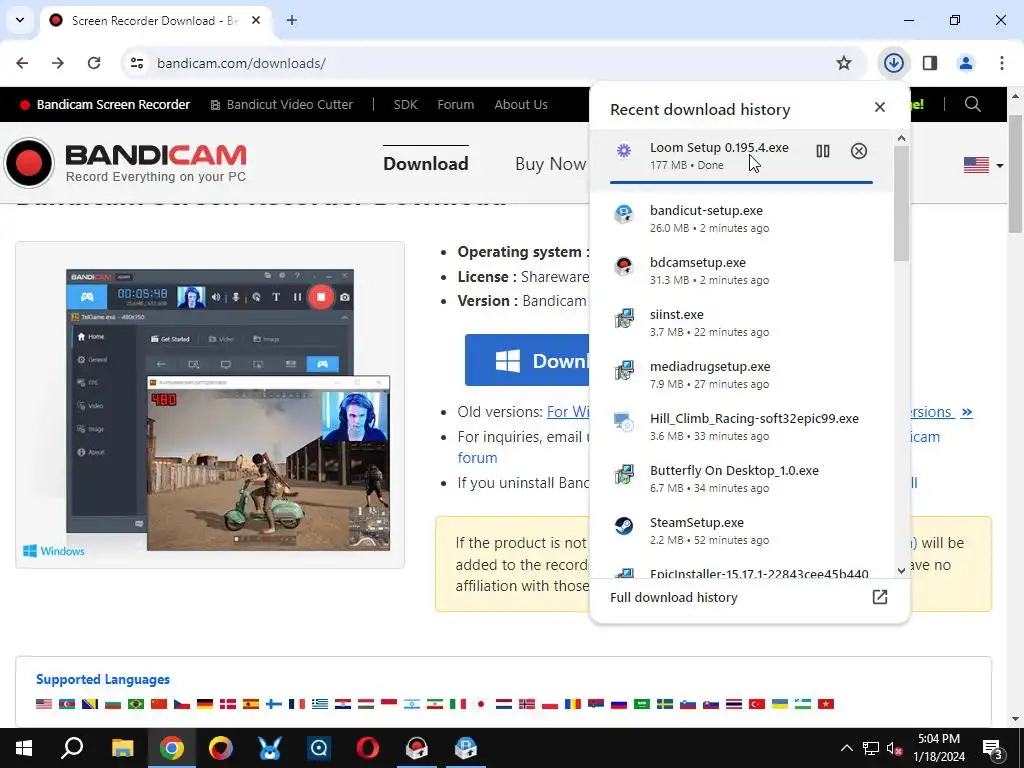The height and width of the screenshot is (768, 1024).
Task: Open File Explorer from taskbar
Action: click(122, 748)
